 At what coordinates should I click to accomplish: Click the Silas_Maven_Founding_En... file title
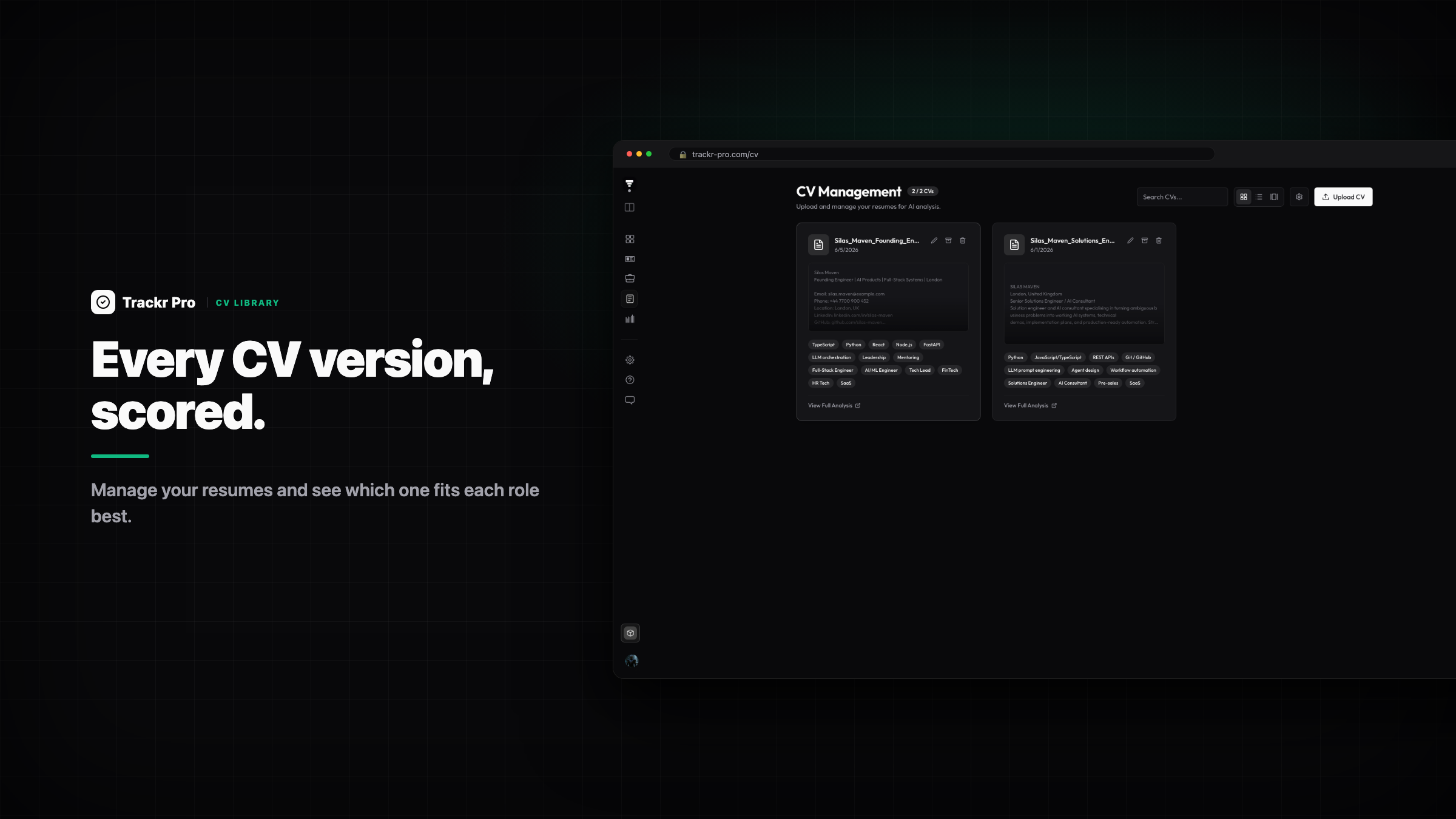(877, 241)
